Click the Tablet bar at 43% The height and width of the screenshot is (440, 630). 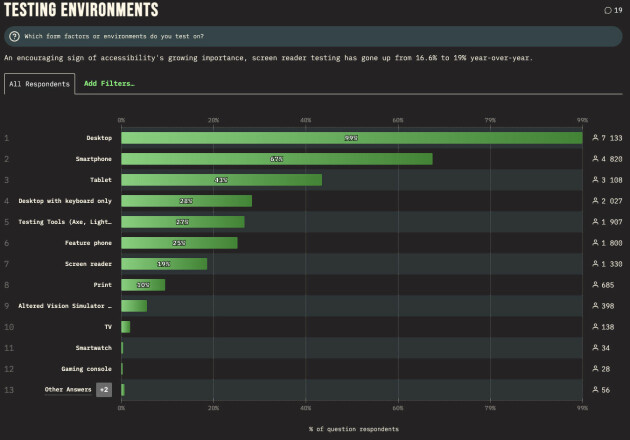[221, 180]
